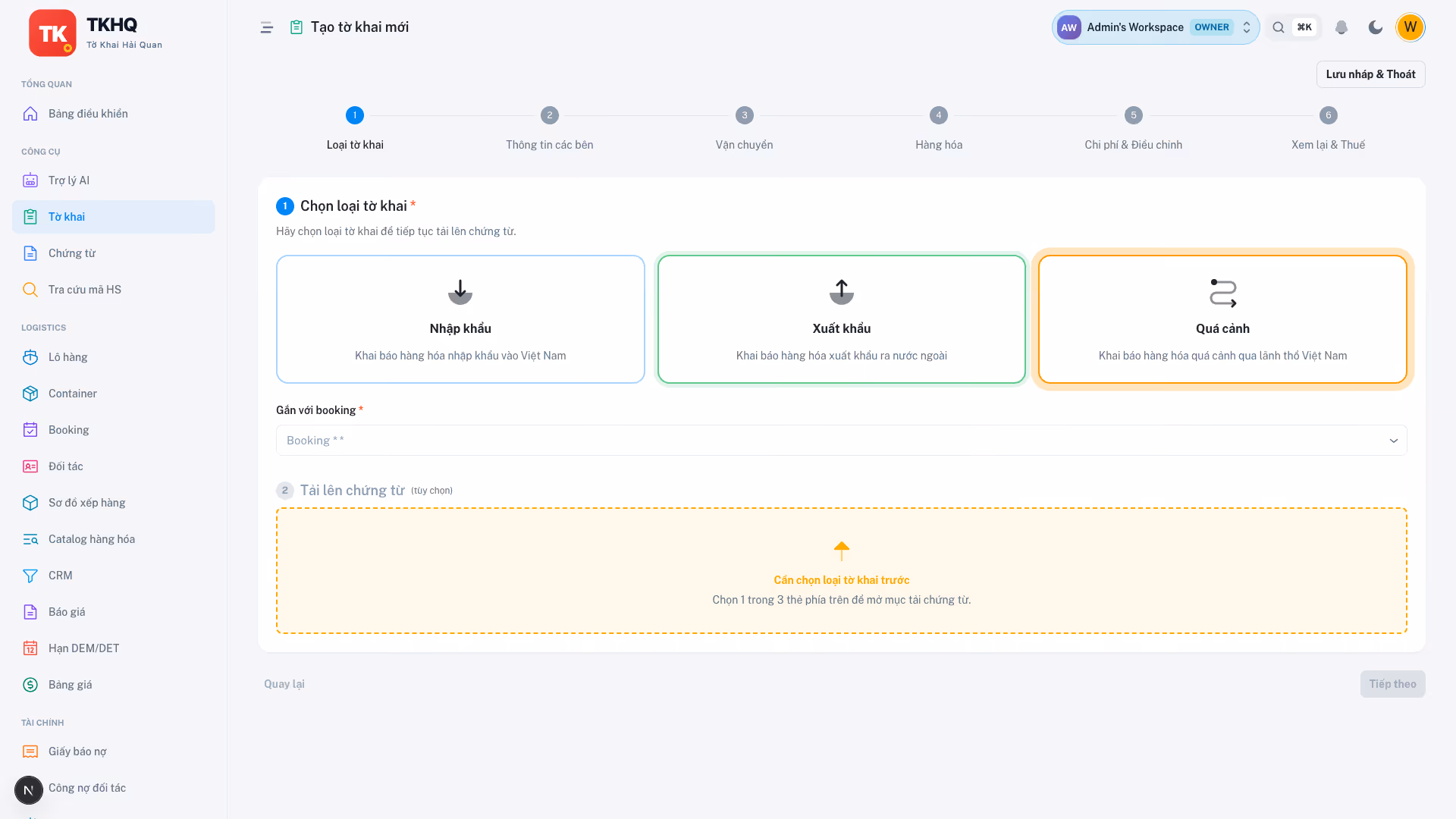Click the AW workspace avatar
This screenshot has height=819, width=1456.
[1069, 27]
